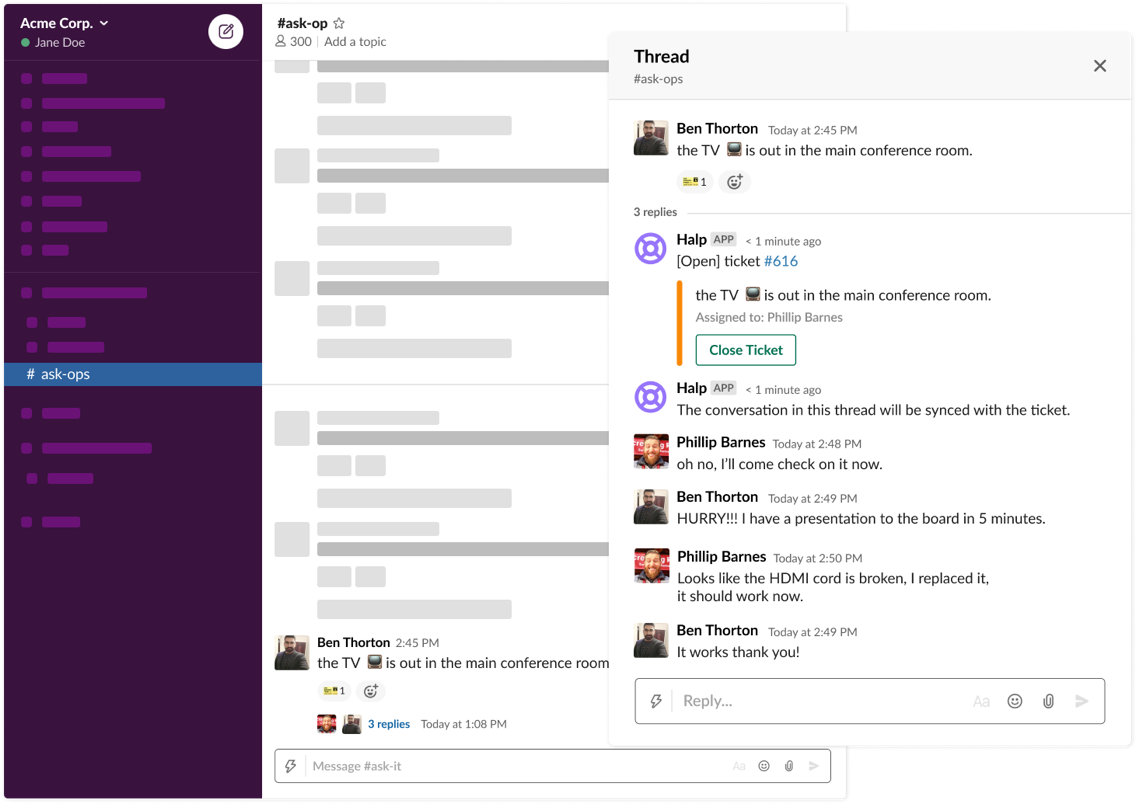
Task: Click Phillip Barnes' reply avatar beside 3 replies
Action: click(327, 724)
